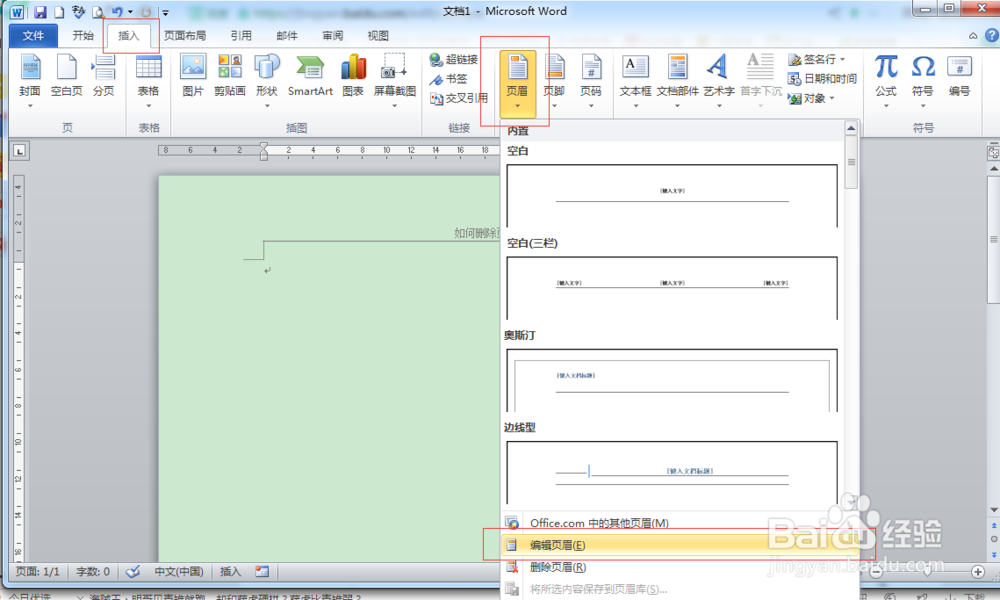Insert date and time (日期和时间)
Viewport: 1000px width, 600px height.
pyautogui.click(x=822, y=79)
